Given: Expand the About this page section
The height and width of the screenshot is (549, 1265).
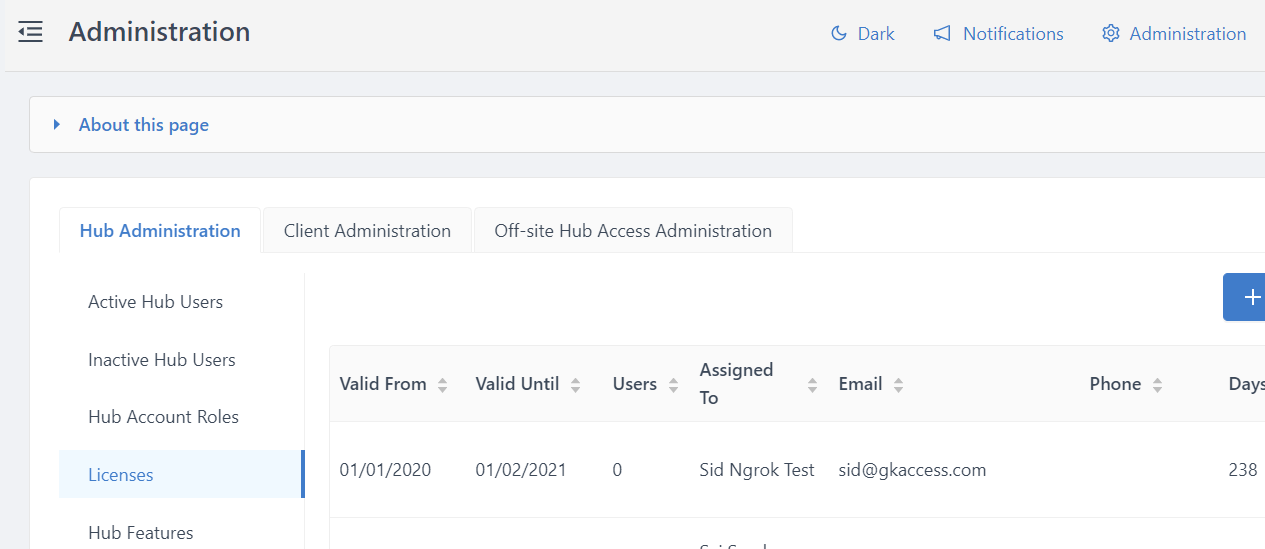Looking at the screenshot, I should pyautogui.click(x=143, y=125).
